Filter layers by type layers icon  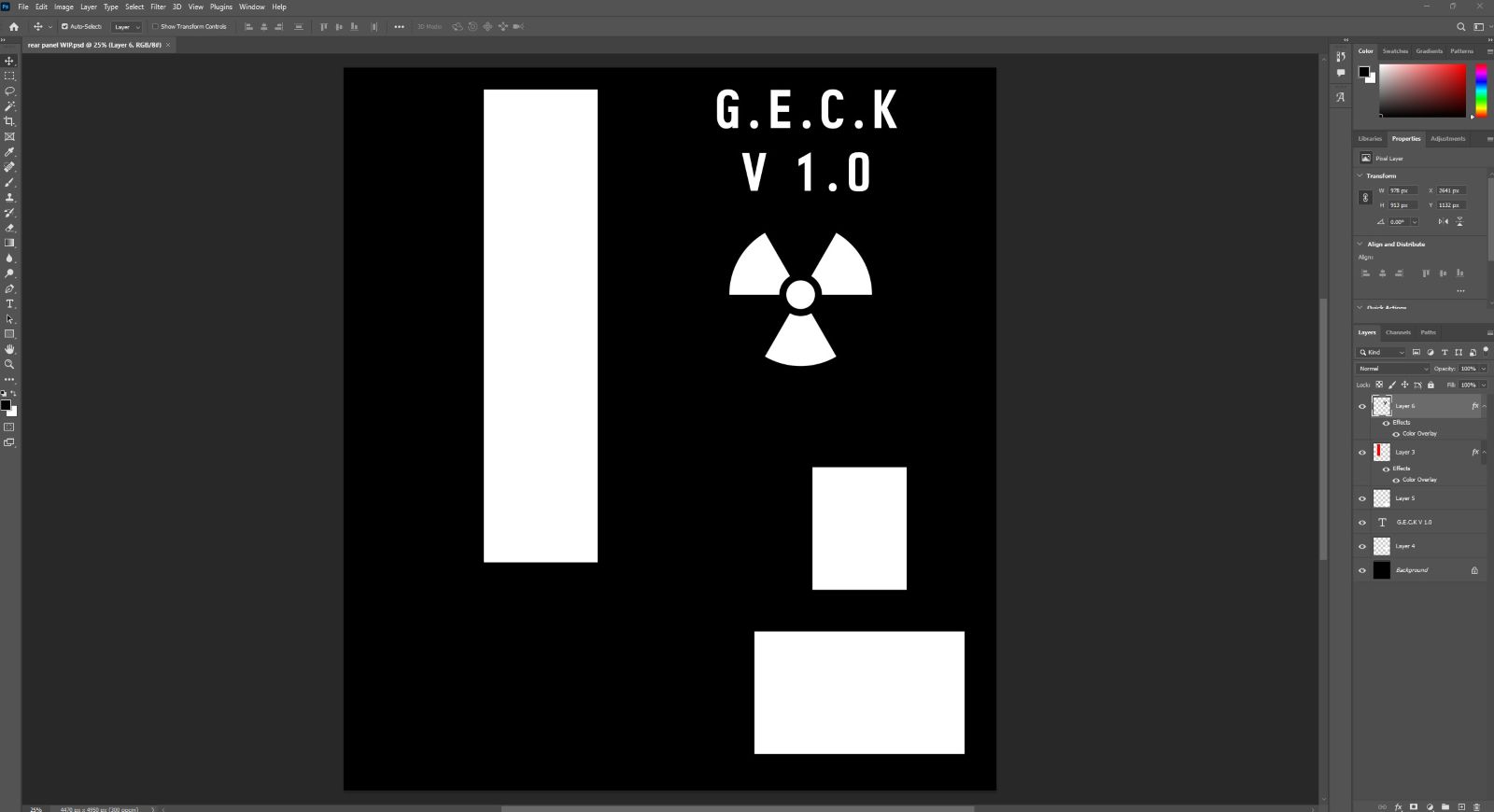coord(1445,352)
